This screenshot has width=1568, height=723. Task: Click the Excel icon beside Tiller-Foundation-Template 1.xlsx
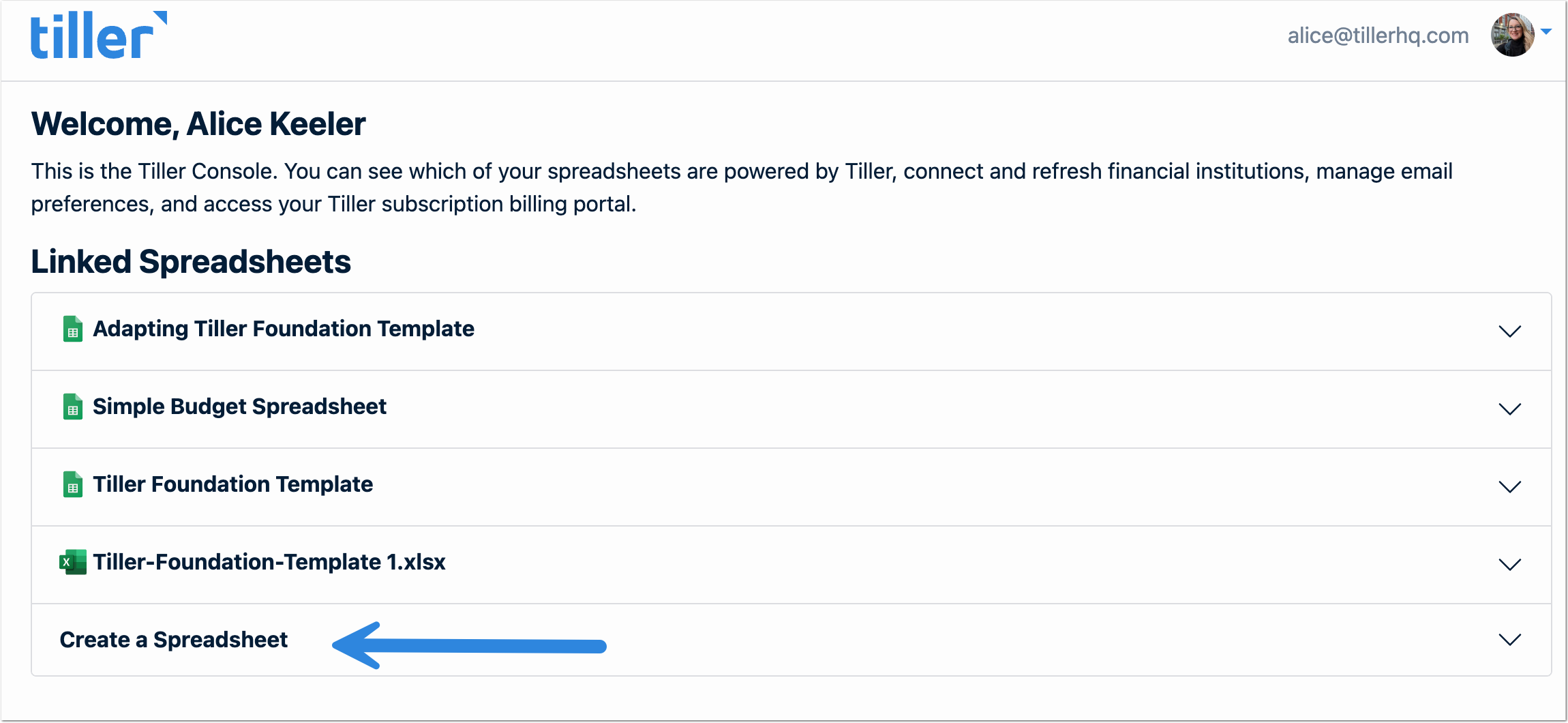click(x=73, y=563)
